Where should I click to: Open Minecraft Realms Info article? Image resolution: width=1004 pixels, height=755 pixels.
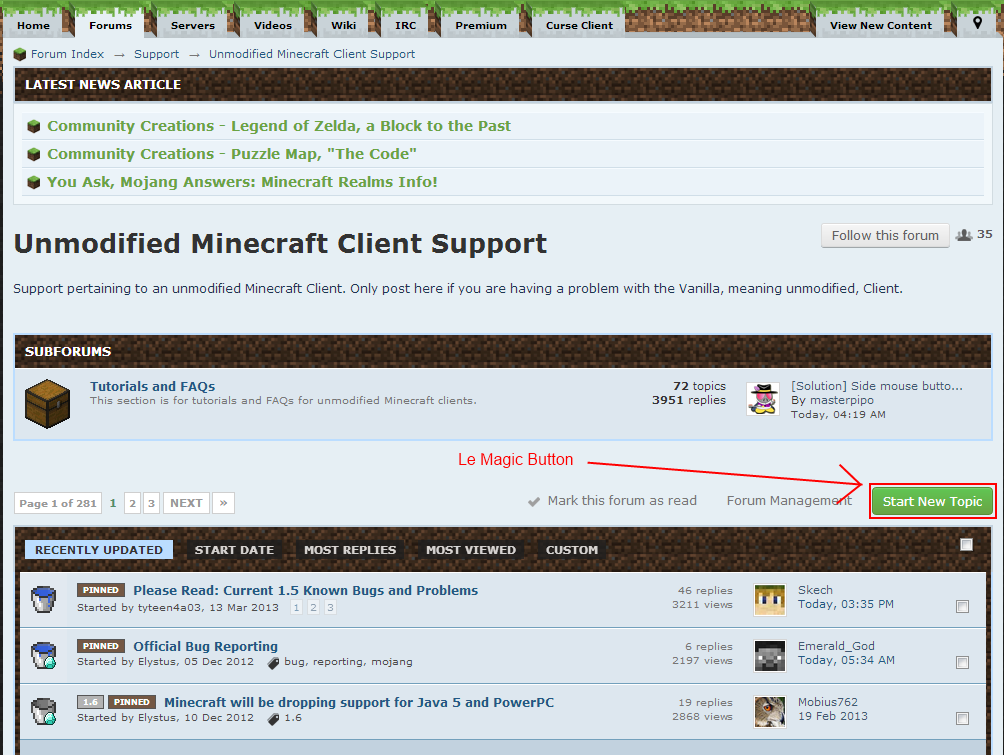point(242,183)
